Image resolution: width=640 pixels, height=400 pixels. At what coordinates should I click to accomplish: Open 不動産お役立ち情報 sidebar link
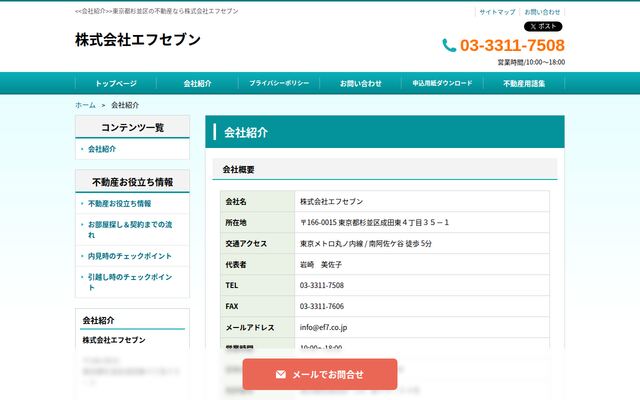pos(120,203)
